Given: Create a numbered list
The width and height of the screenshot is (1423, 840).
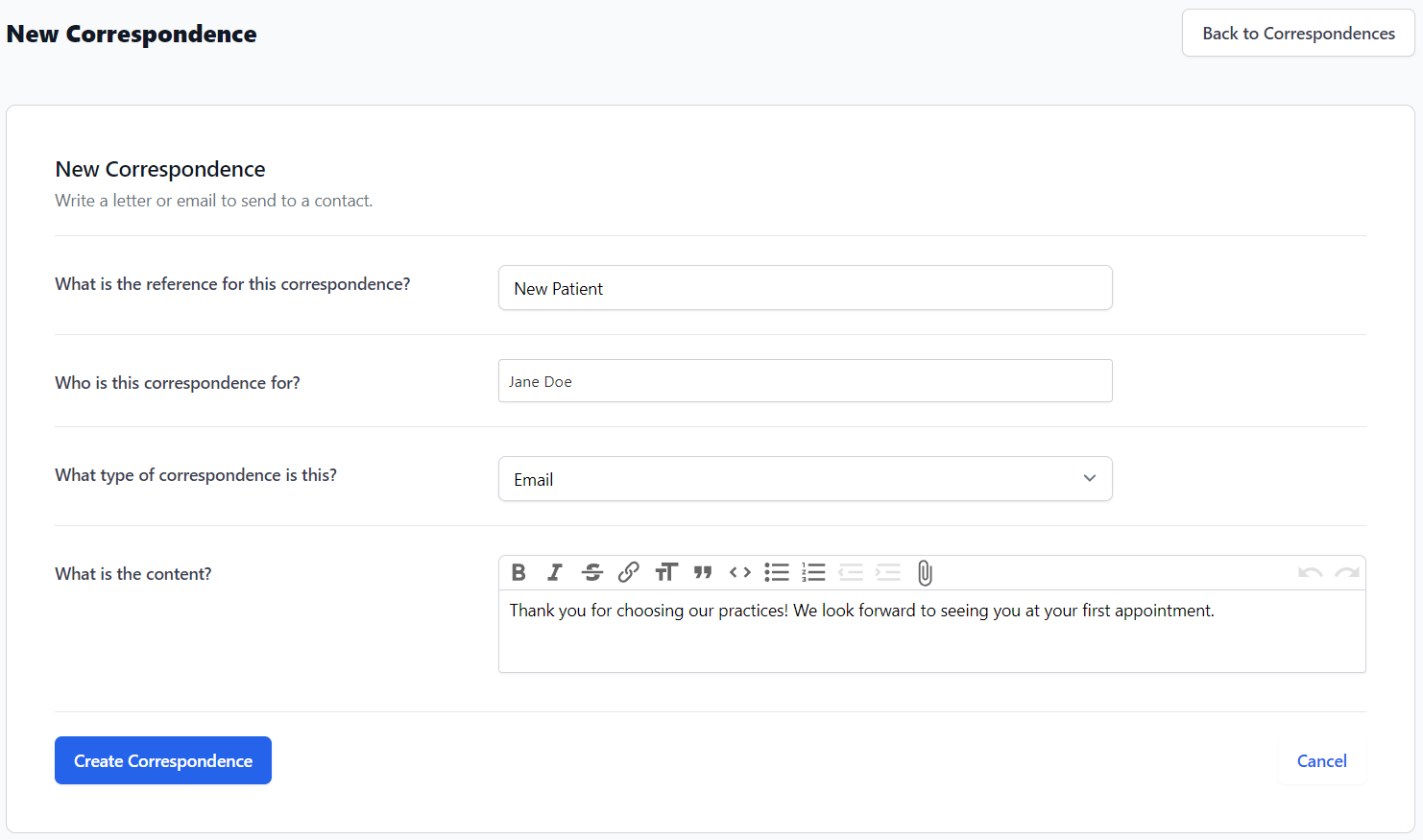Looking at the screenshot, I should coord(814,573).
